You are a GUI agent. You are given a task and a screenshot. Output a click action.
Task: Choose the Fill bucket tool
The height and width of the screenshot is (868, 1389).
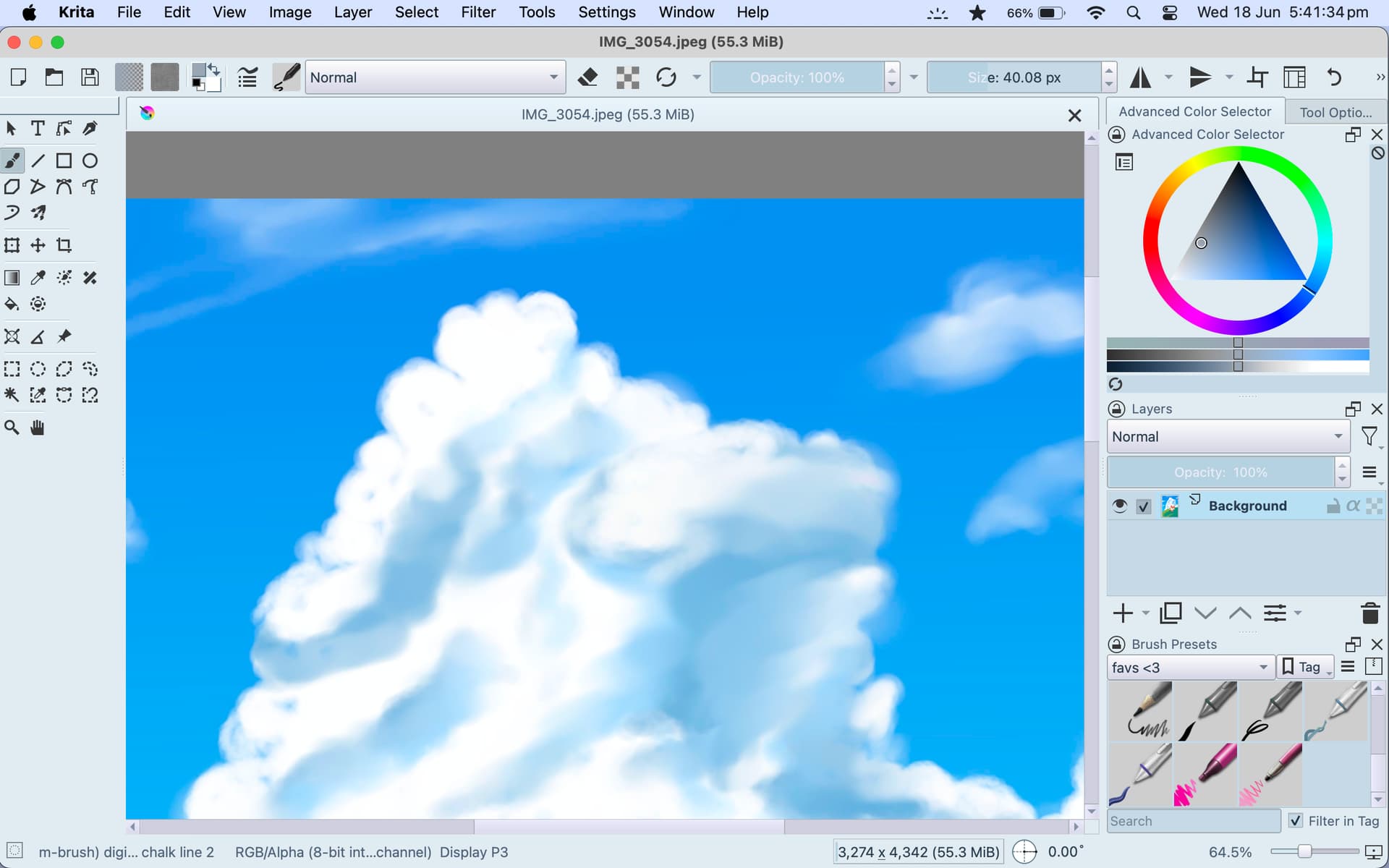click(12, 305)
